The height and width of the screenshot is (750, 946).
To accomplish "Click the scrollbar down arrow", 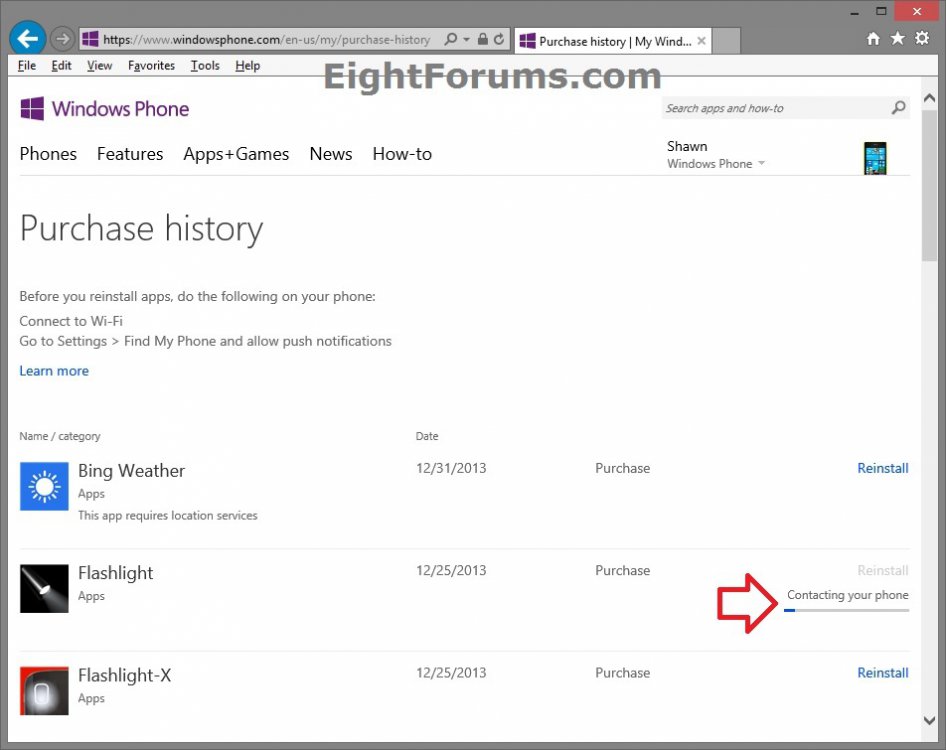I will tap(929, 720).
